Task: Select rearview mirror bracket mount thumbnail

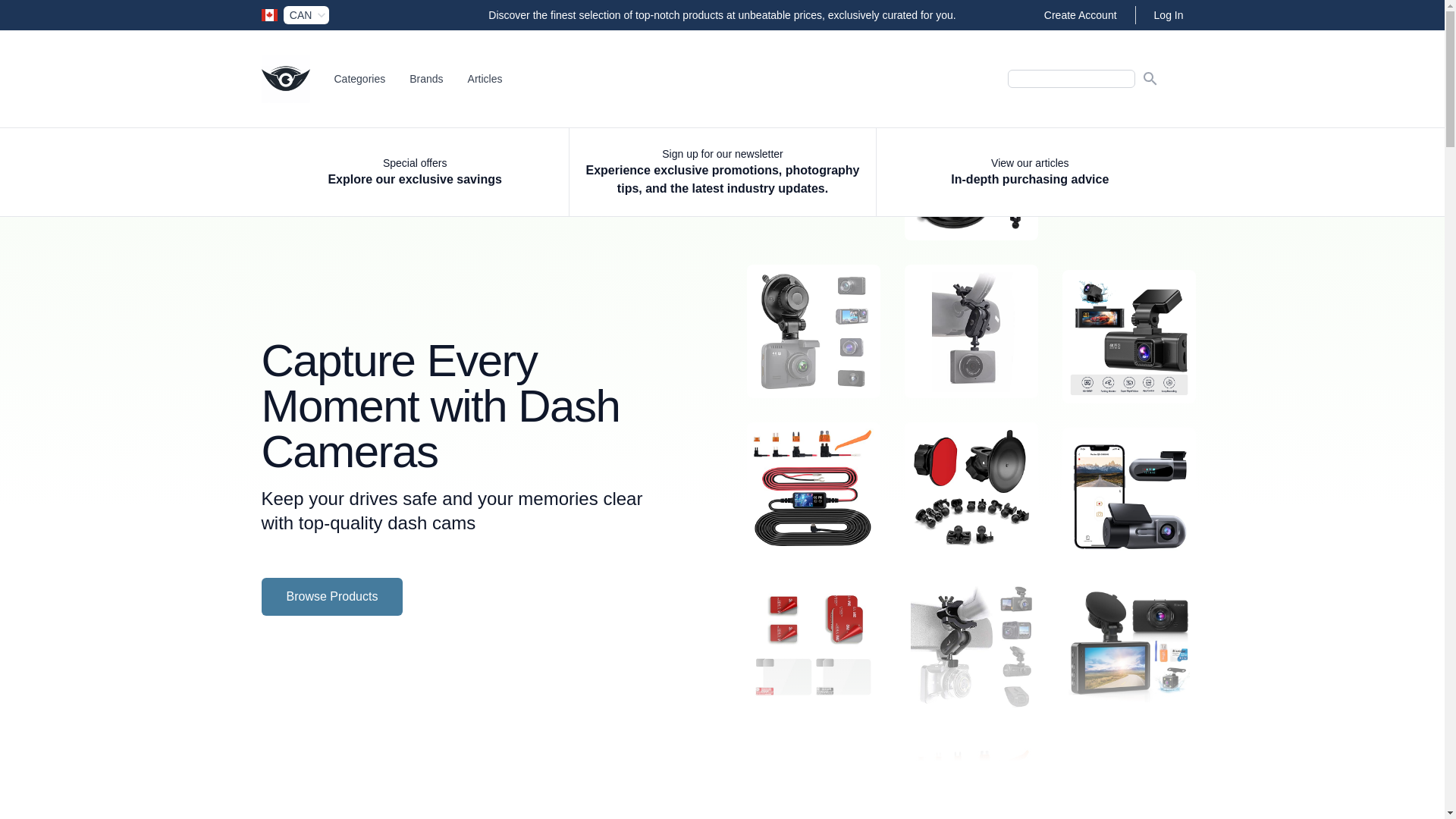Action: (x=971, y=647)
